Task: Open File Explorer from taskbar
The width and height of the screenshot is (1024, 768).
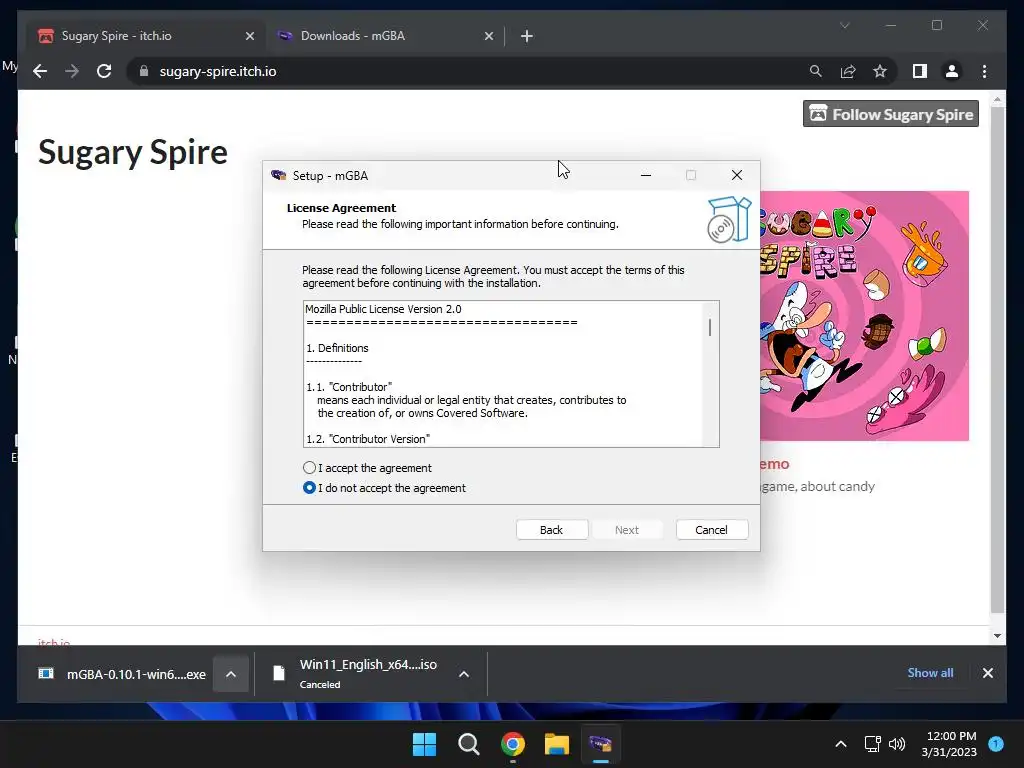Action: pos(557,744)
